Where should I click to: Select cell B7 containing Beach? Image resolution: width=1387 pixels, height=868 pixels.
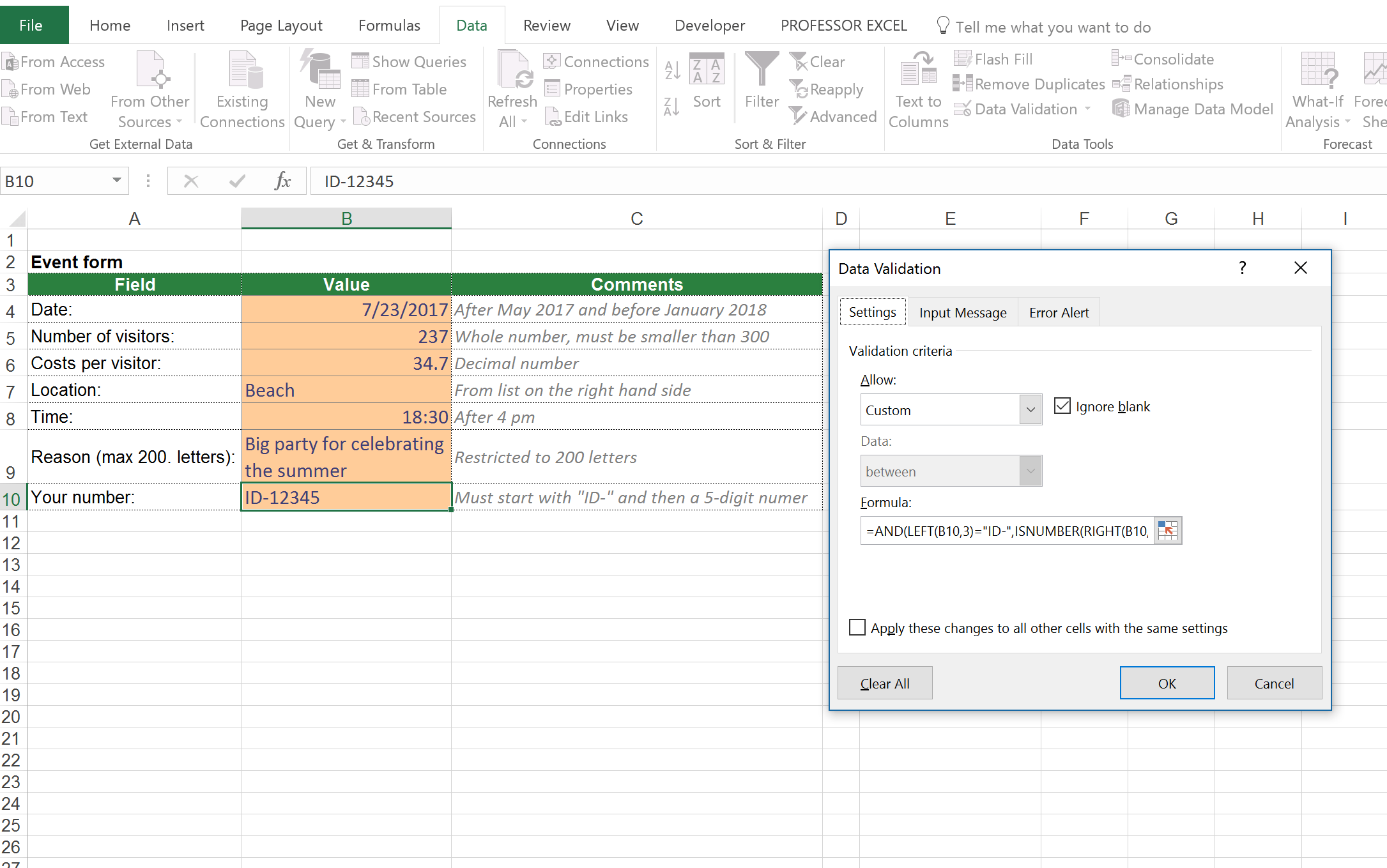point(346,390)
